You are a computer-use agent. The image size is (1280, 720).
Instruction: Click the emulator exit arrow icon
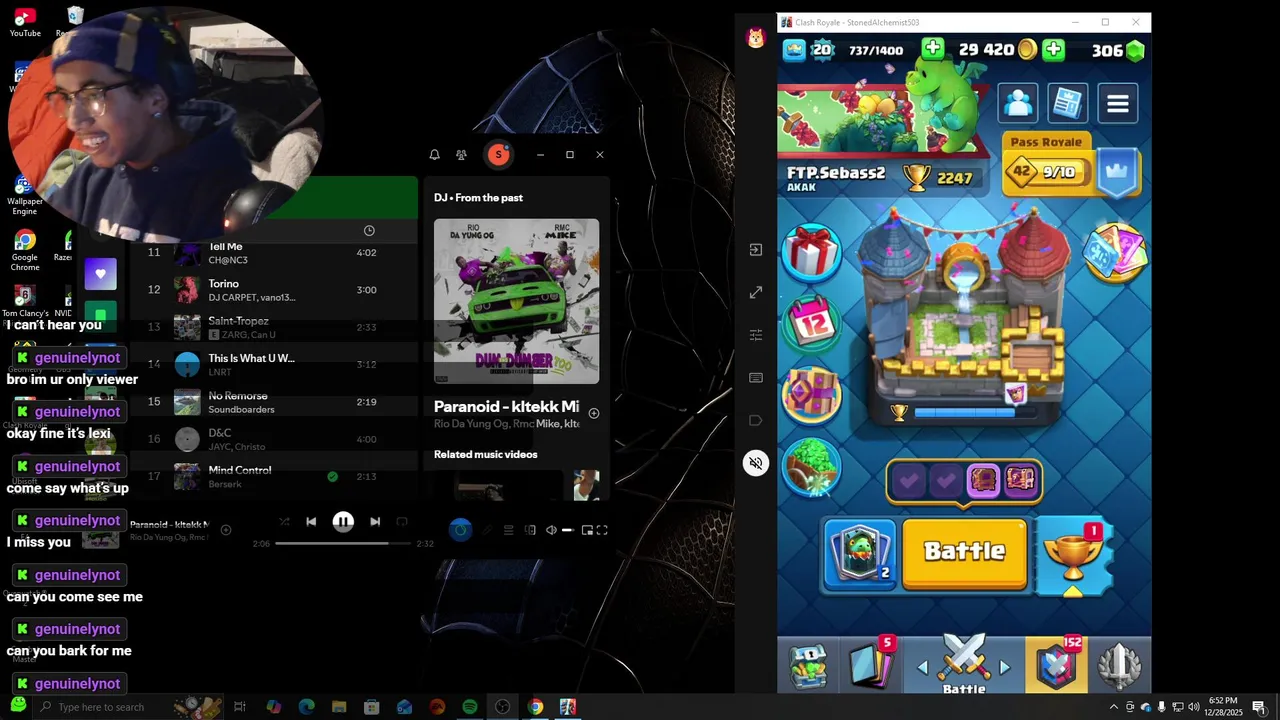click(x=756, y=250)
